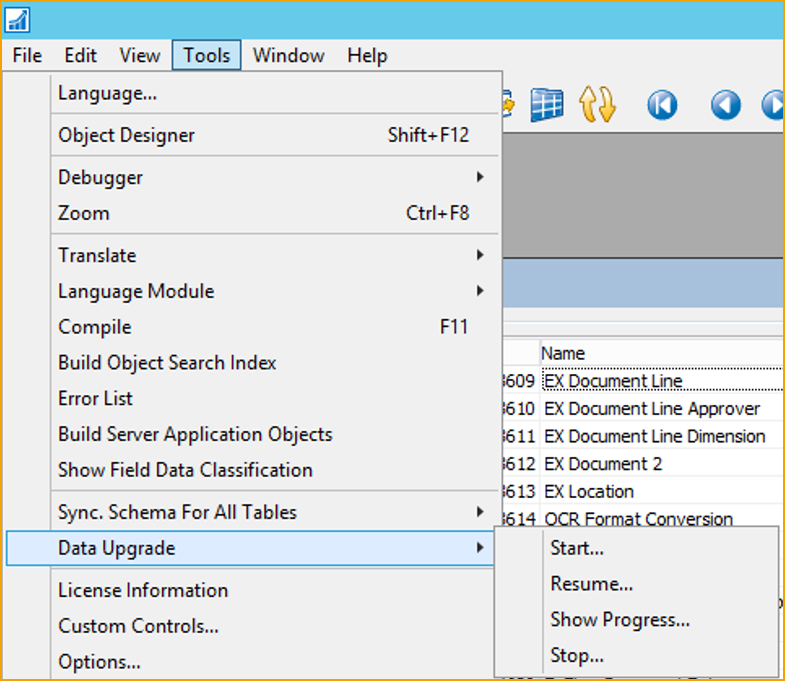785x681 pixels.
Task: Open the Edit menu
Action: point(80,55)
